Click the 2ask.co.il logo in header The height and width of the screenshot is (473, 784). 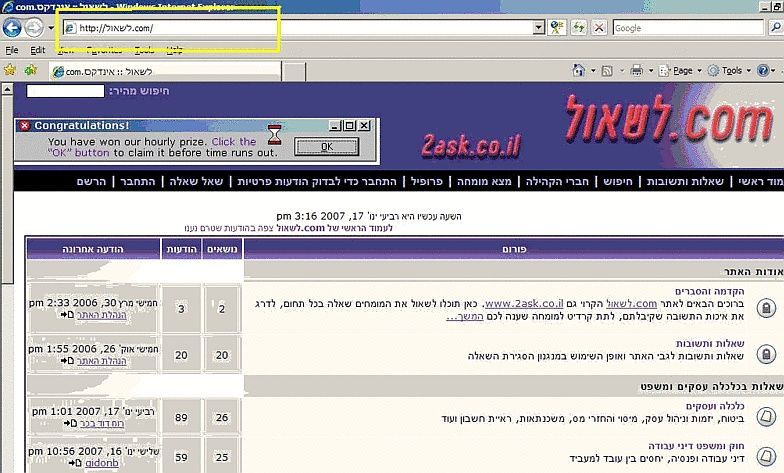(471, 146)
